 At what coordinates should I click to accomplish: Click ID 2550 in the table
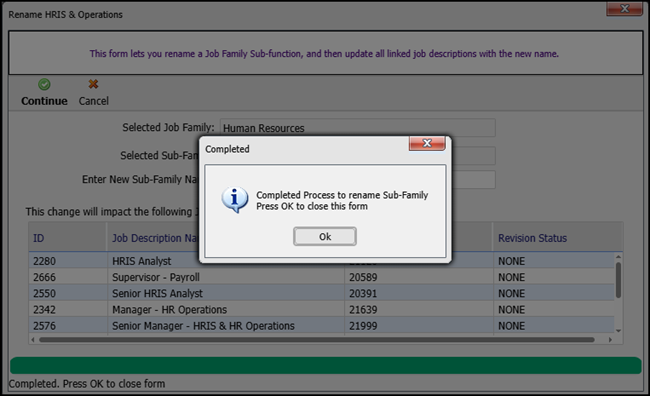[44, 293]
